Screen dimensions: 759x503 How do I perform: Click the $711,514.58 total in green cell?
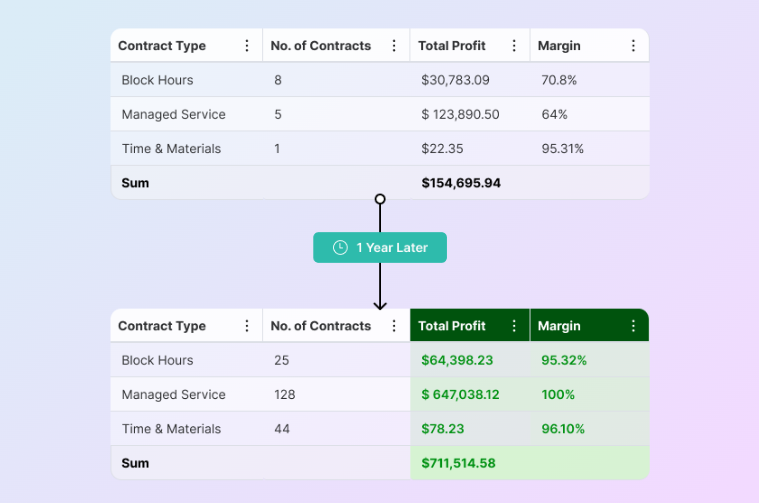coord(458,463)
